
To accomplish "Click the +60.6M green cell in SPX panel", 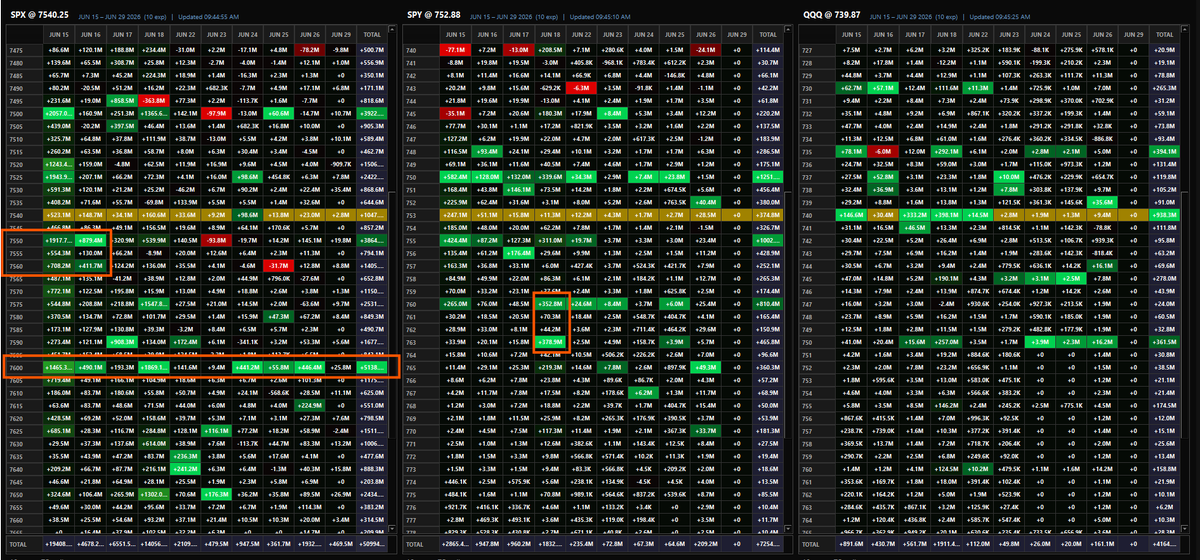I will pos(278,114).
